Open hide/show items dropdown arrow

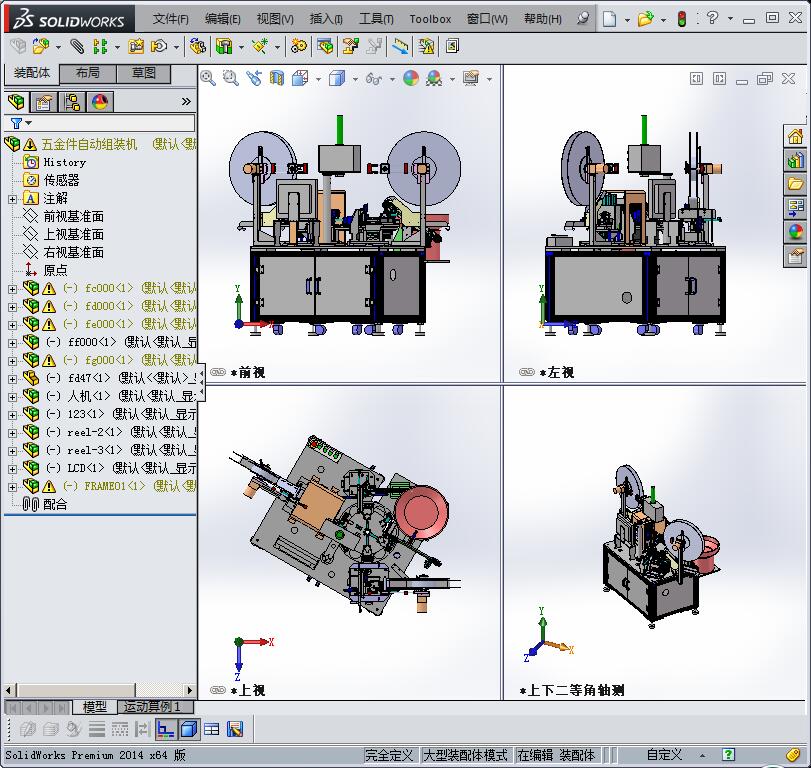(392, 79)
